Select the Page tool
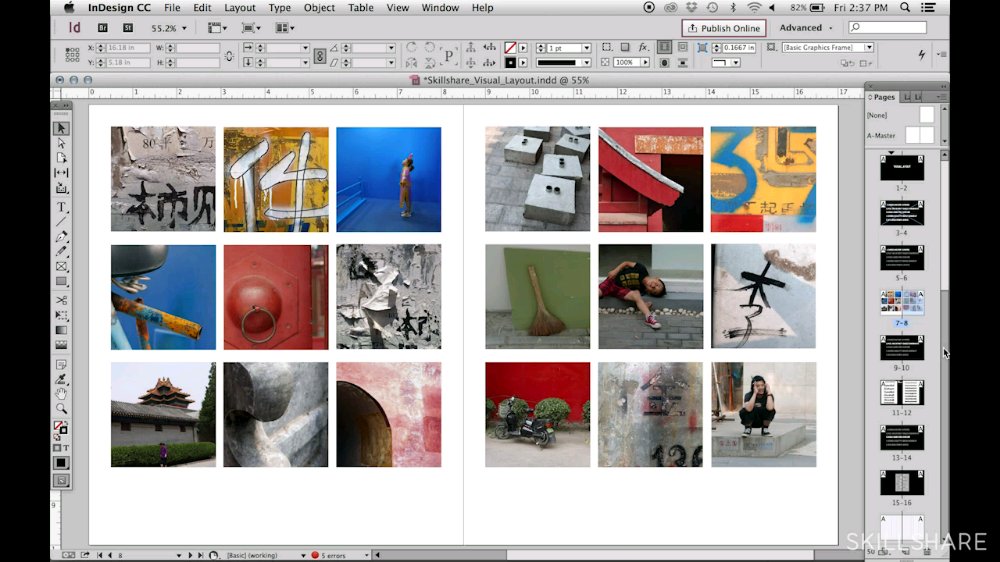The width and height of the screenshot is (1000, 562). pos(61,158)
